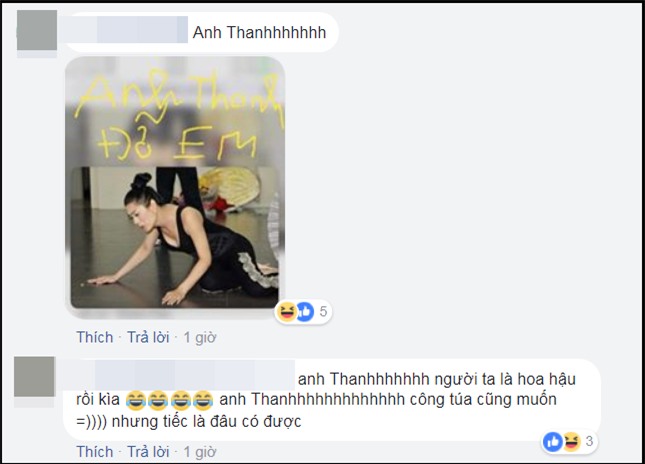Click the laughing emoji reaction on the photo comment
This screenshot has height=464, width=645.
(287, 311)
